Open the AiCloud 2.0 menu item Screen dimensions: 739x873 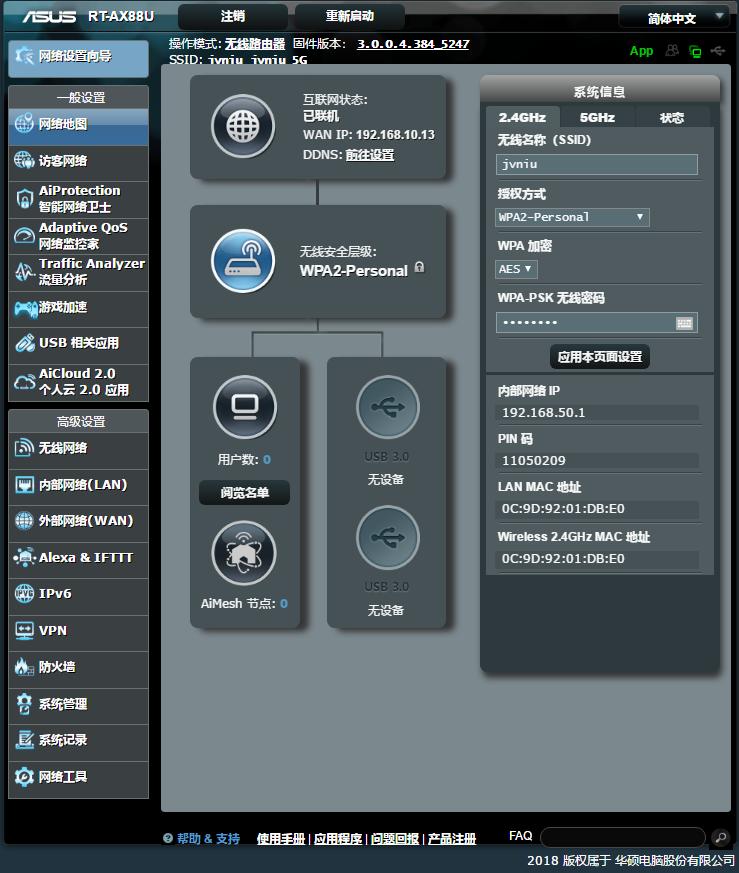pyautogui.click(x=79, y=382)
